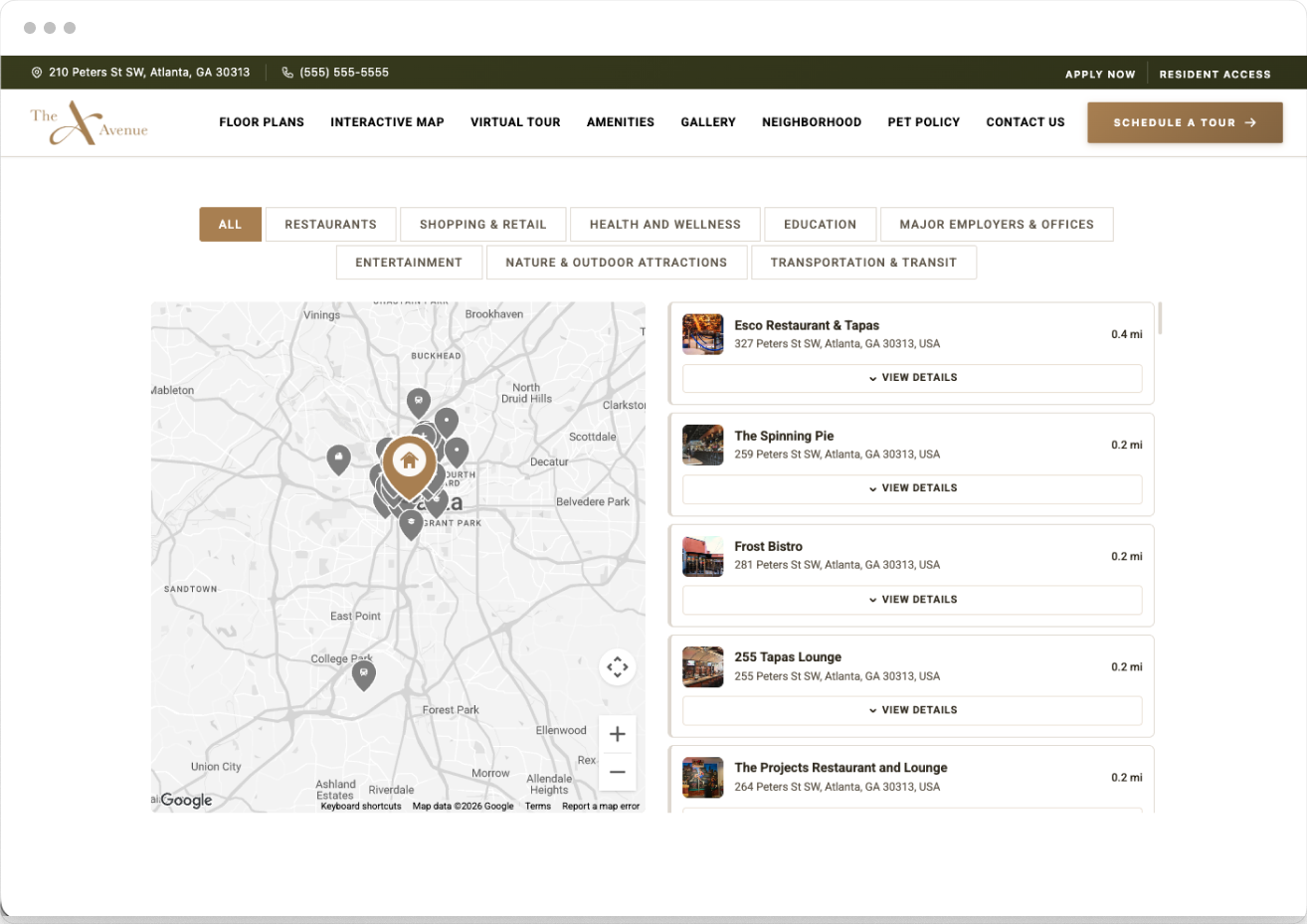Open Esco Restaurant & Tapas thumbnail

click(702, 334)
